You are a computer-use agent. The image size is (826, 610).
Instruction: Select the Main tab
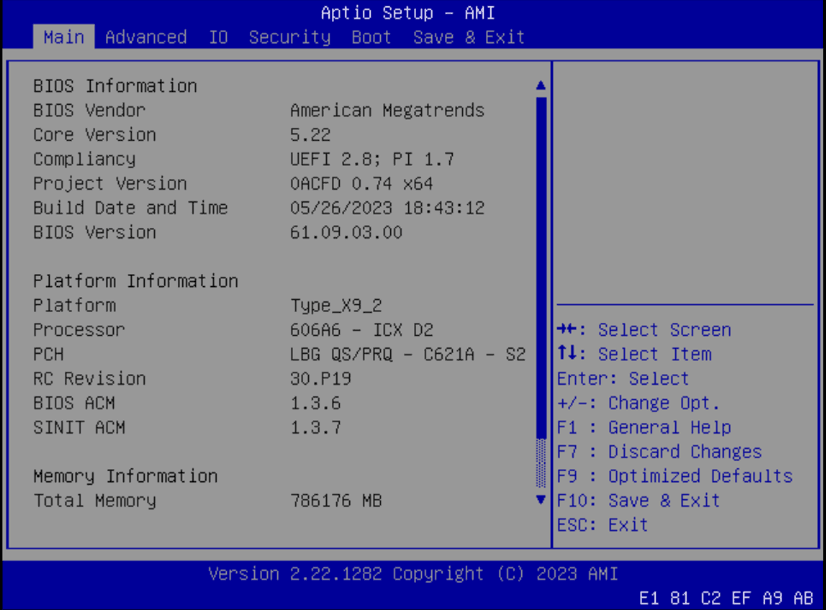[x=63, y=37]
